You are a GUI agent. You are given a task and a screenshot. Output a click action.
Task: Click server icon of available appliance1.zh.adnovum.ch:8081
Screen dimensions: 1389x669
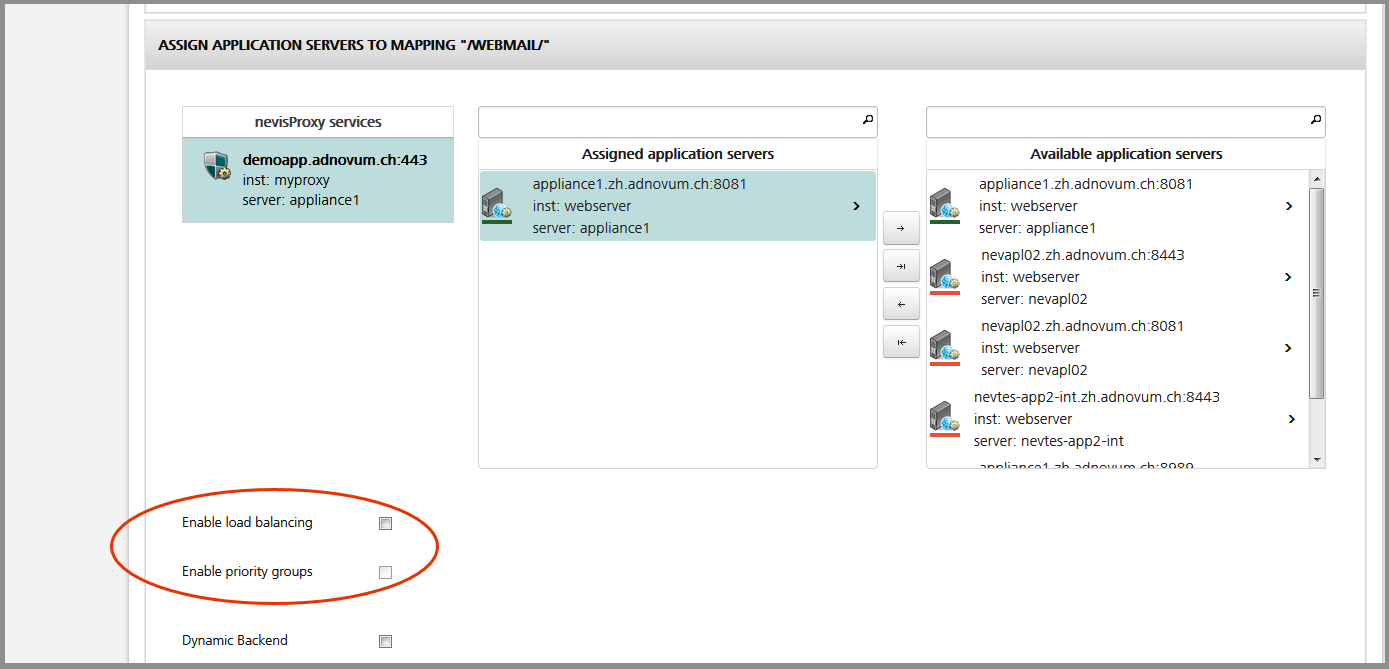click(x=944, y=204)
